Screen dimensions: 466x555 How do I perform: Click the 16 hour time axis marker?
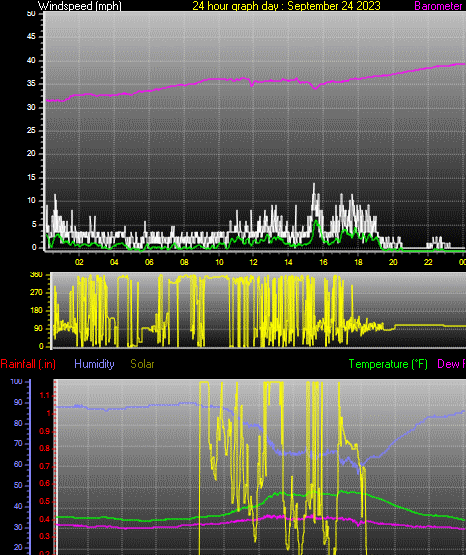point(323,262)
